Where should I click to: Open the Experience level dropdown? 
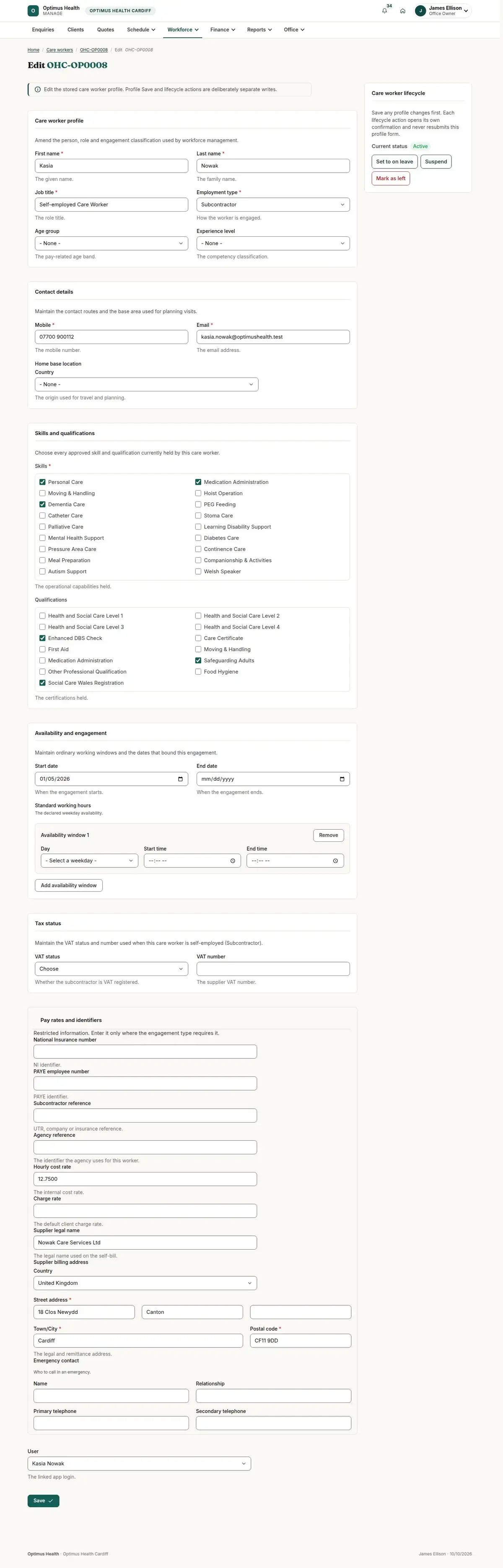click(273, 243)
